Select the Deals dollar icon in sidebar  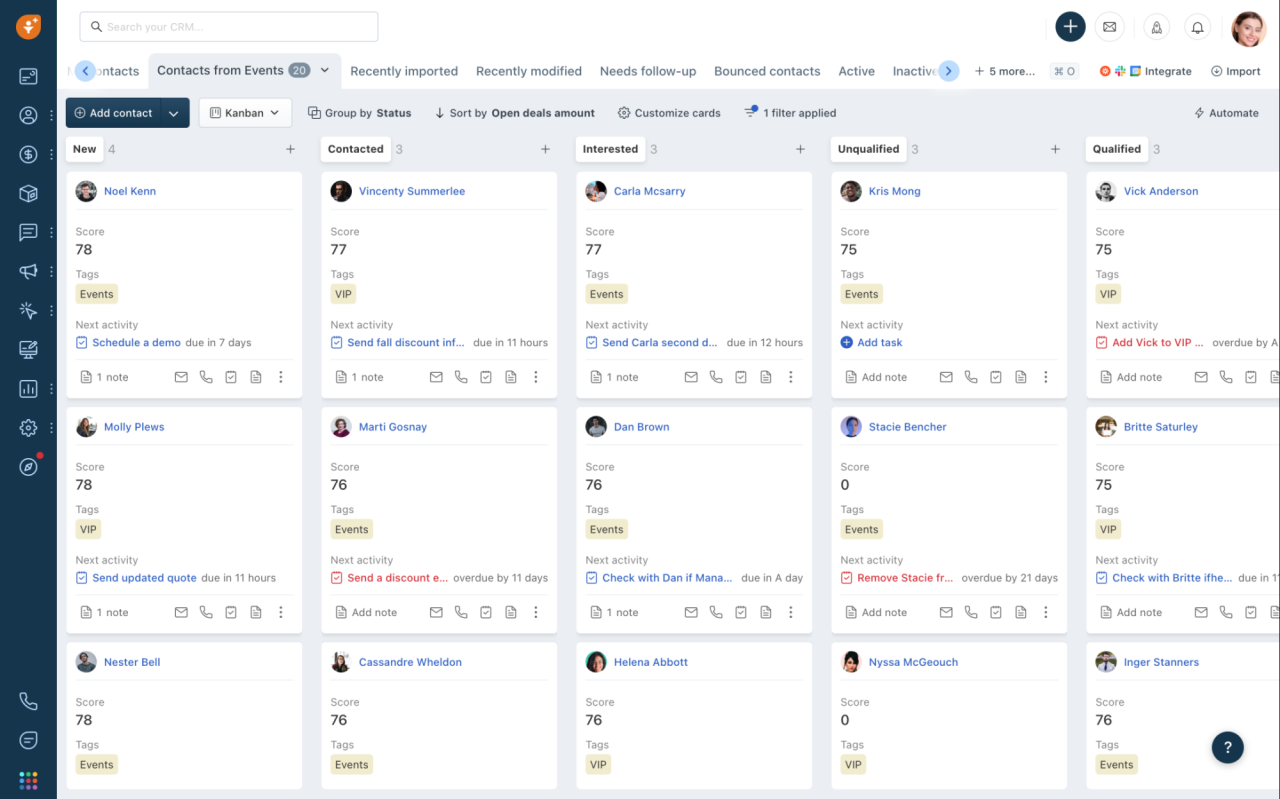pyautogui.click(x=28, y=154)
